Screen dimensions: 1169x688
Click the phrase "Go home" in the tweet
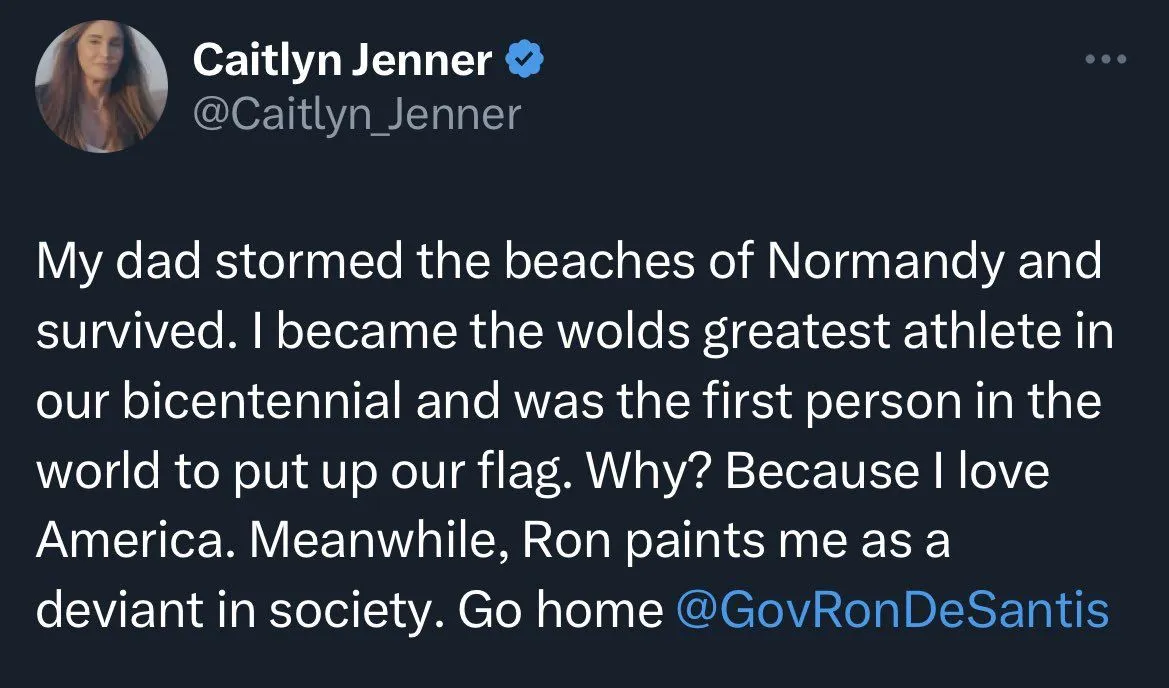[560, 609]
